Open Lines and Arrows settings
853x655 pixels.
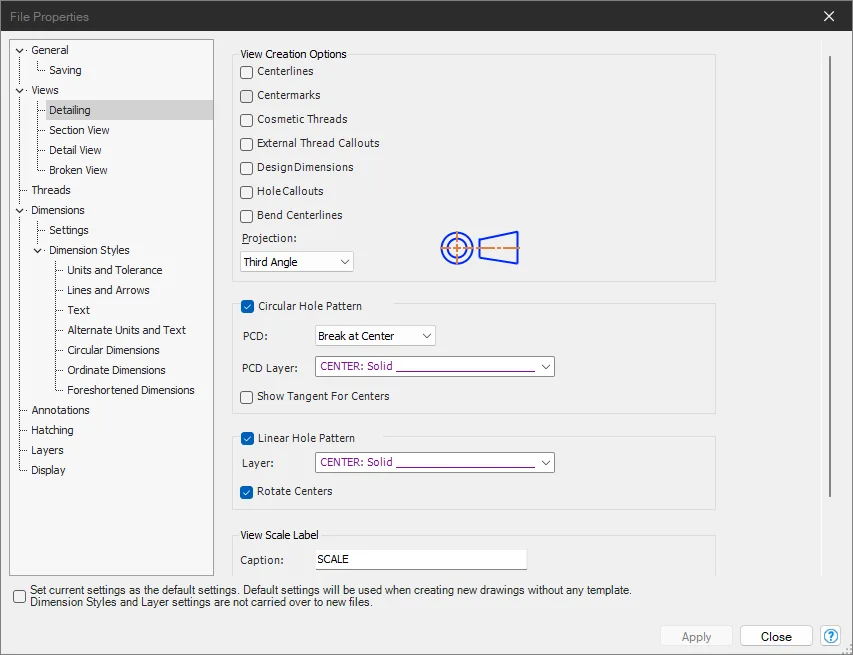click(x=108, y=291)
